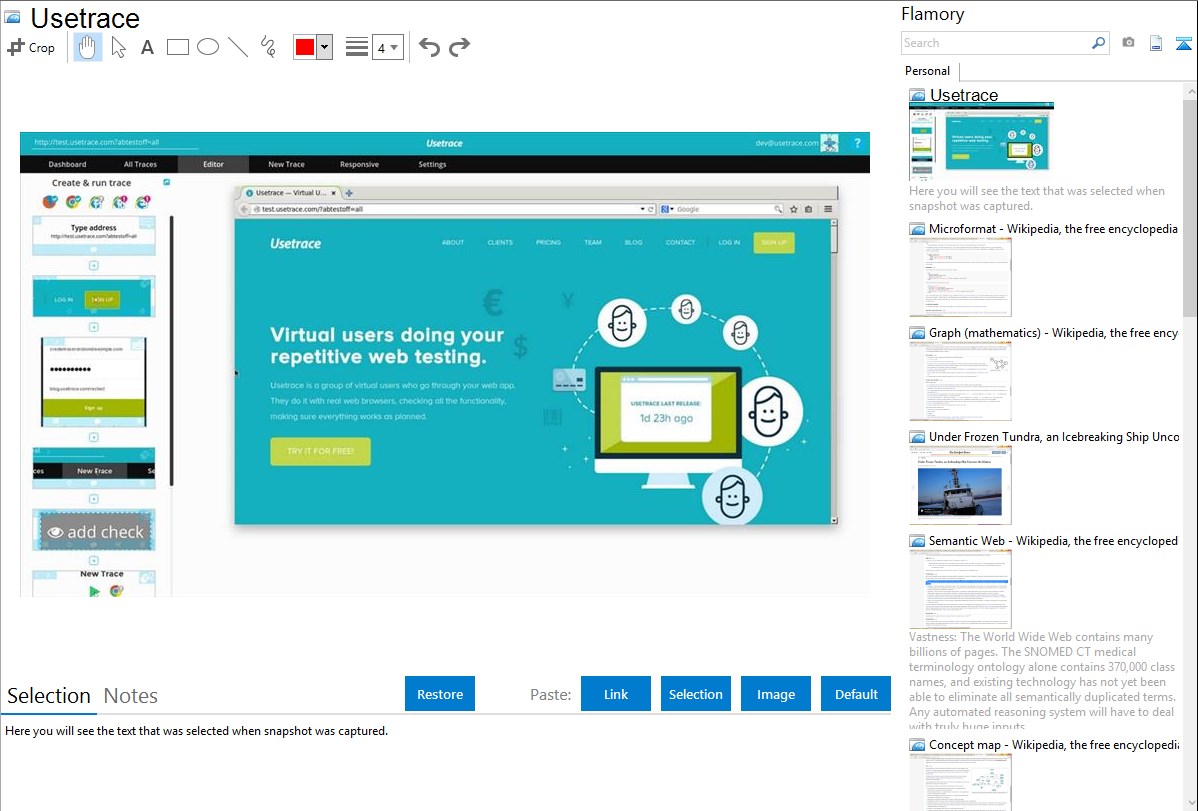
Task: Click the icon beside the Concept map title
Action: (917, 745)
